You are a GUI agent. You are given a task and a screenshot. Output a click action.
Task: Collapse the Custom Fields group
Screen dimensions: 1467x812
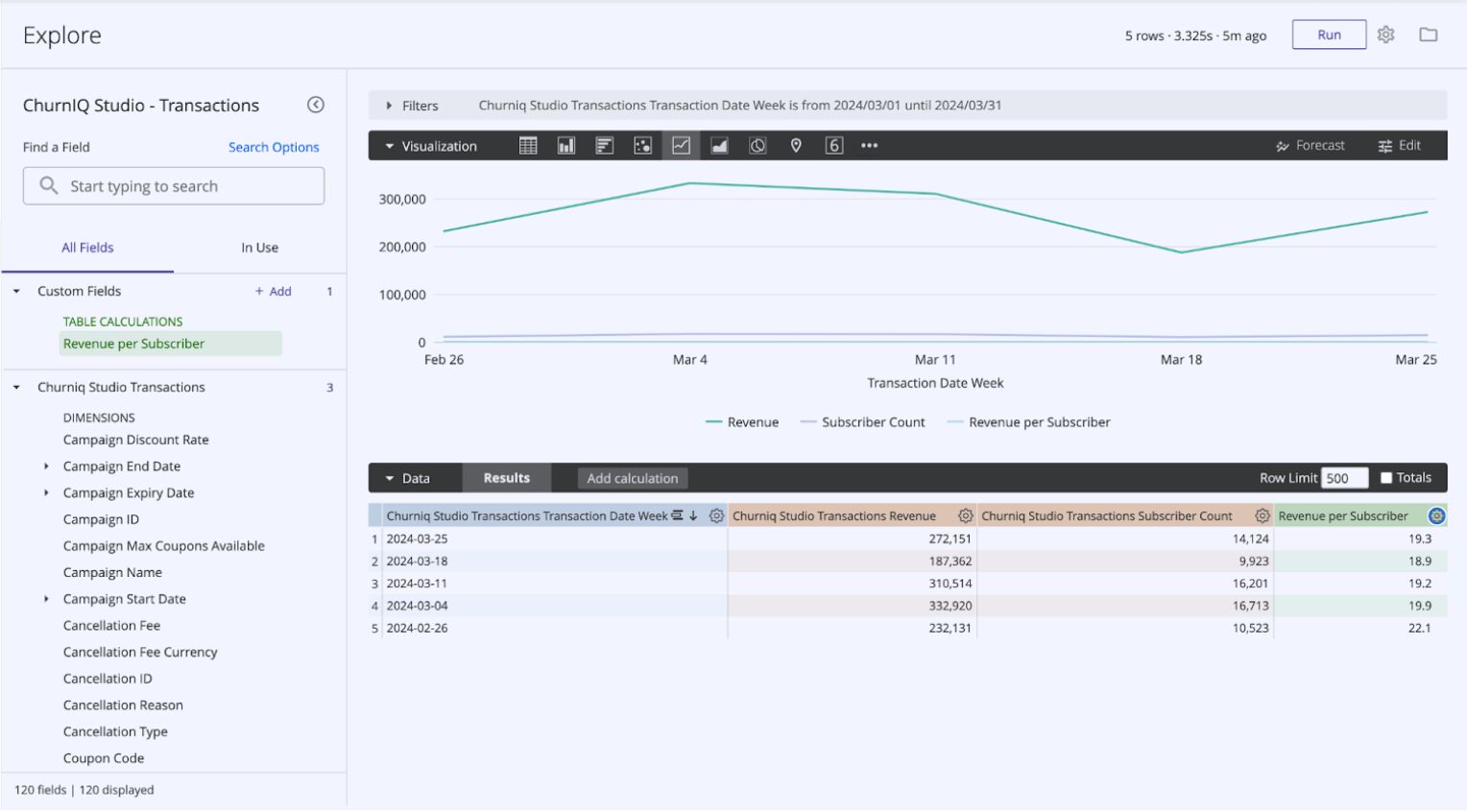pyautogui.click(x=16, y=291)
